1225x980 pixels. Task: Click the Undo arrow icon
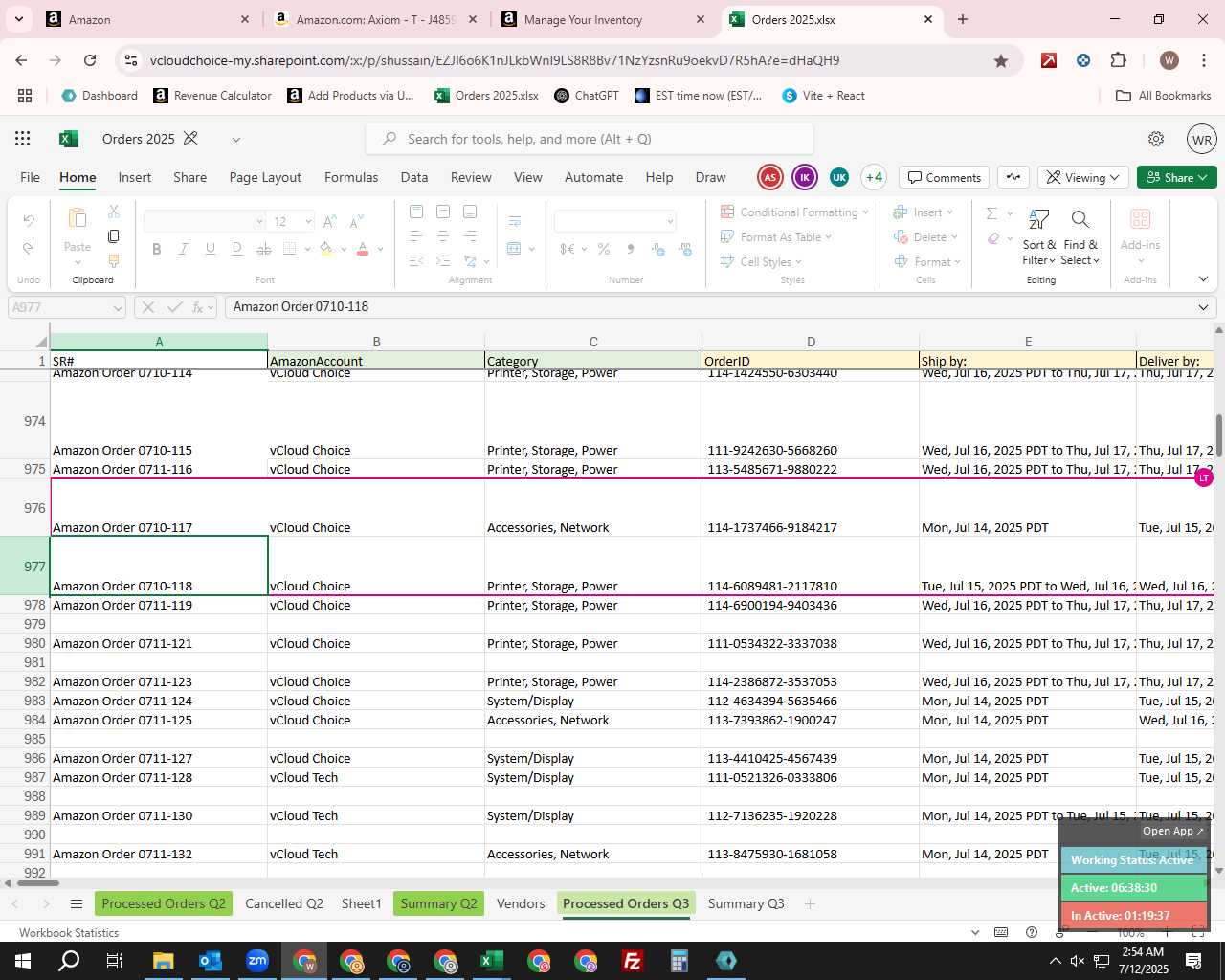pyautogui.click(x=29, y=221)
